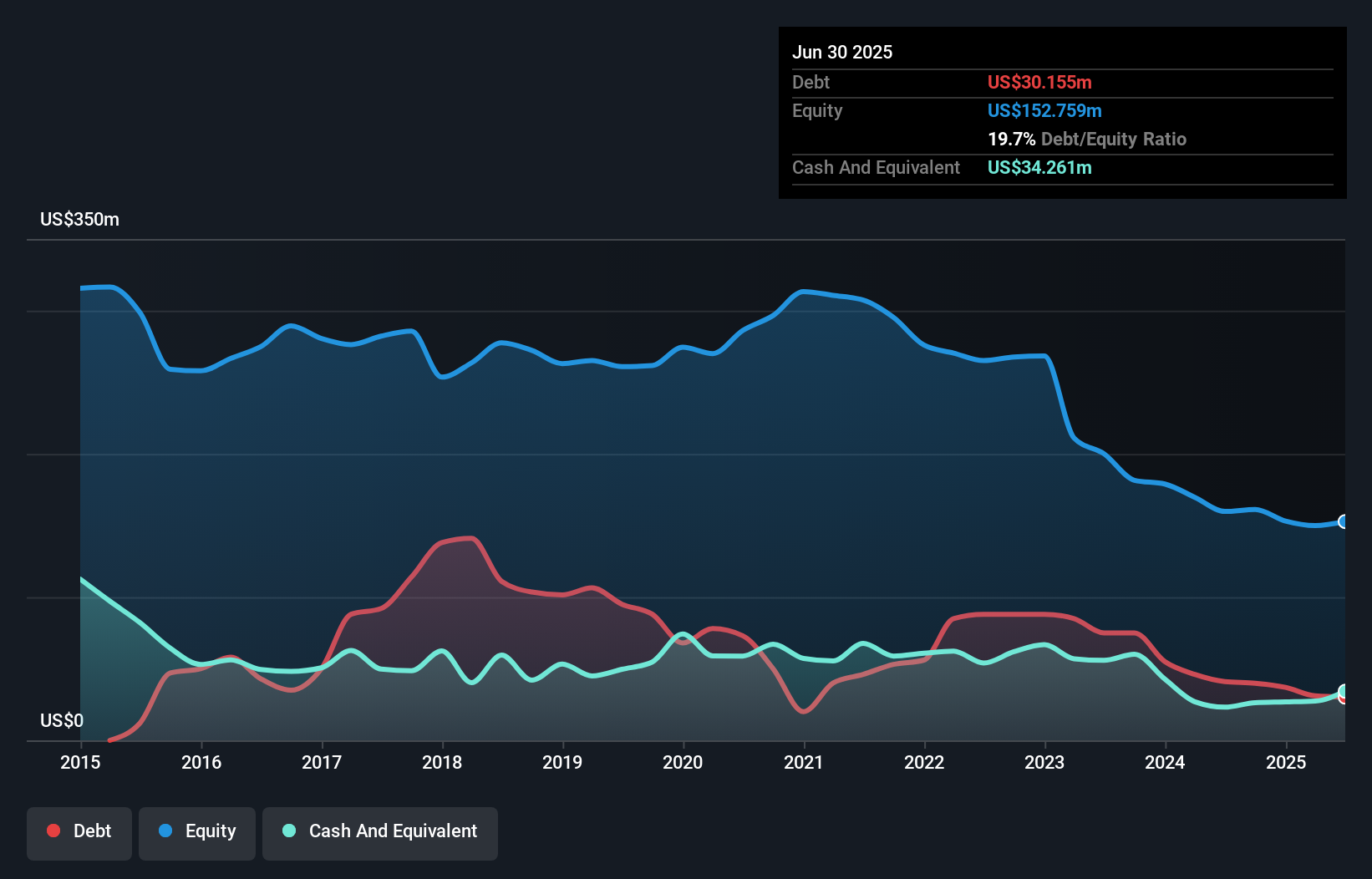
Task: Click the US$30.155m debt value
Action: coord(1039,82)
